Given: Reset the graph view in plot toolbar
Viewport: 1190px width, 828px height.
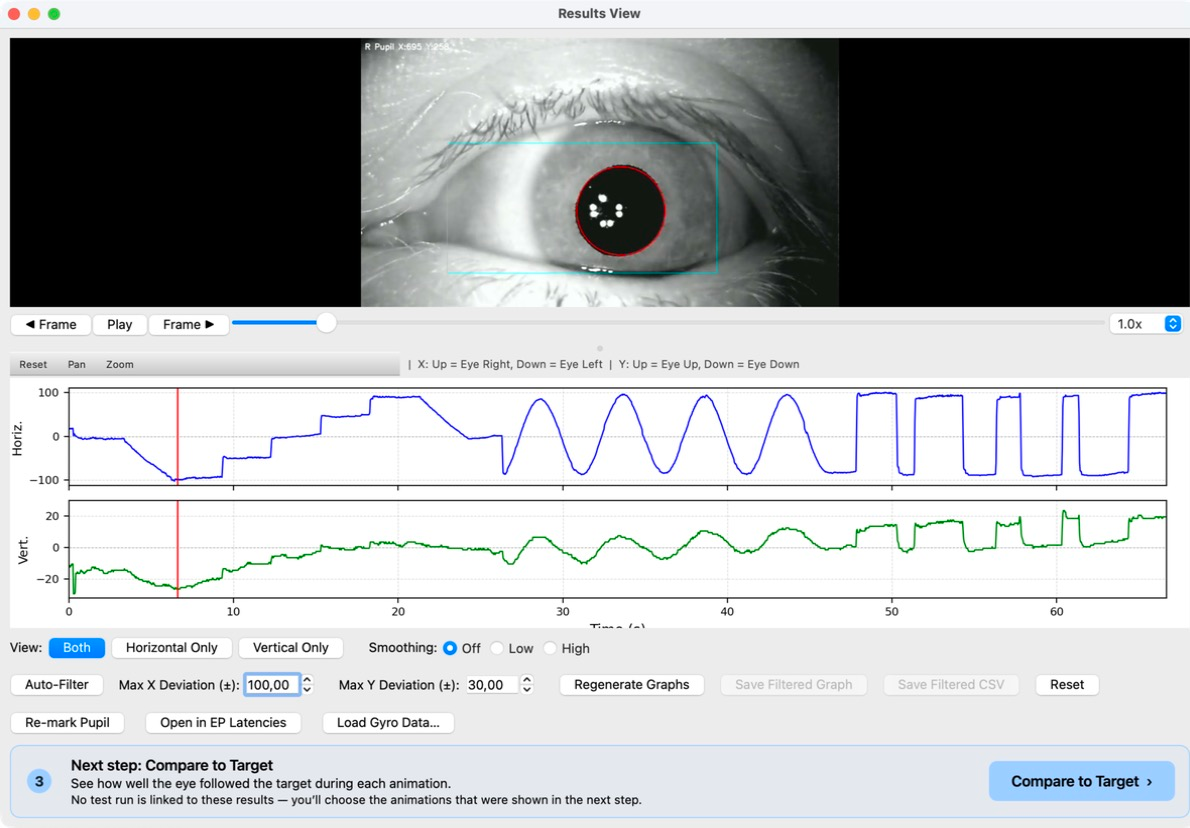Looking at the screenshot, I should (33, 364).
